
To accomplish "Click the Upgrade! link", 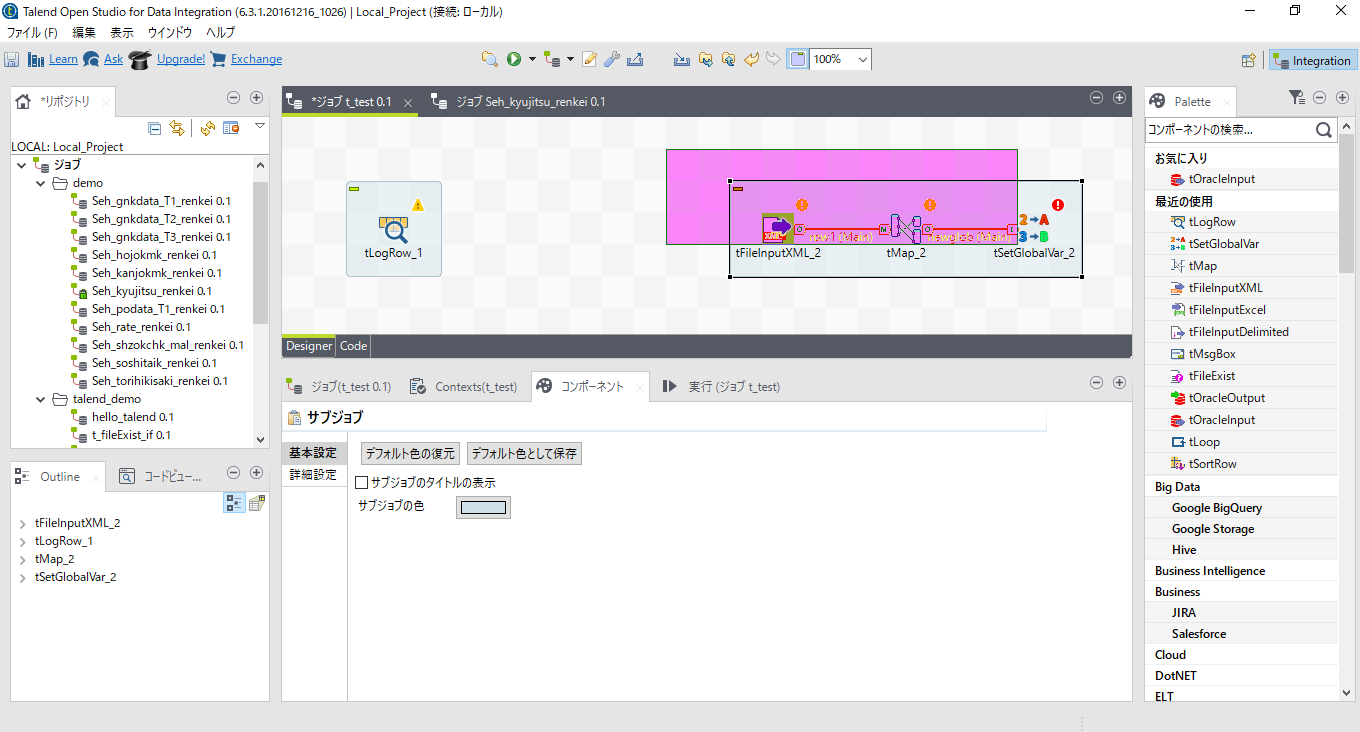I will [181, 59].
